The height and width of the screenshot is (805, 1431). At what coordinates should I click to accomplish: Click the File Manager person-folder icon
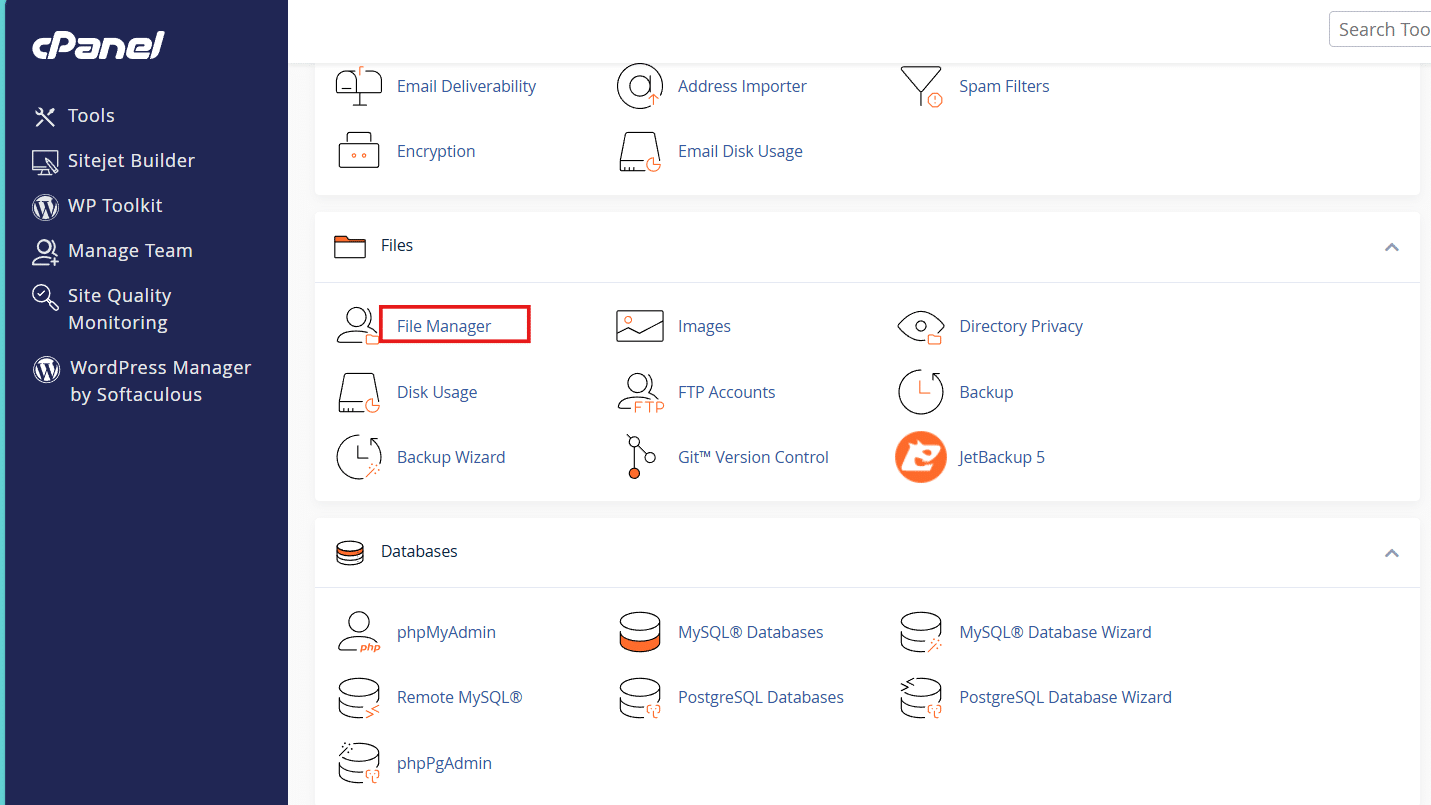pos(357,326)
